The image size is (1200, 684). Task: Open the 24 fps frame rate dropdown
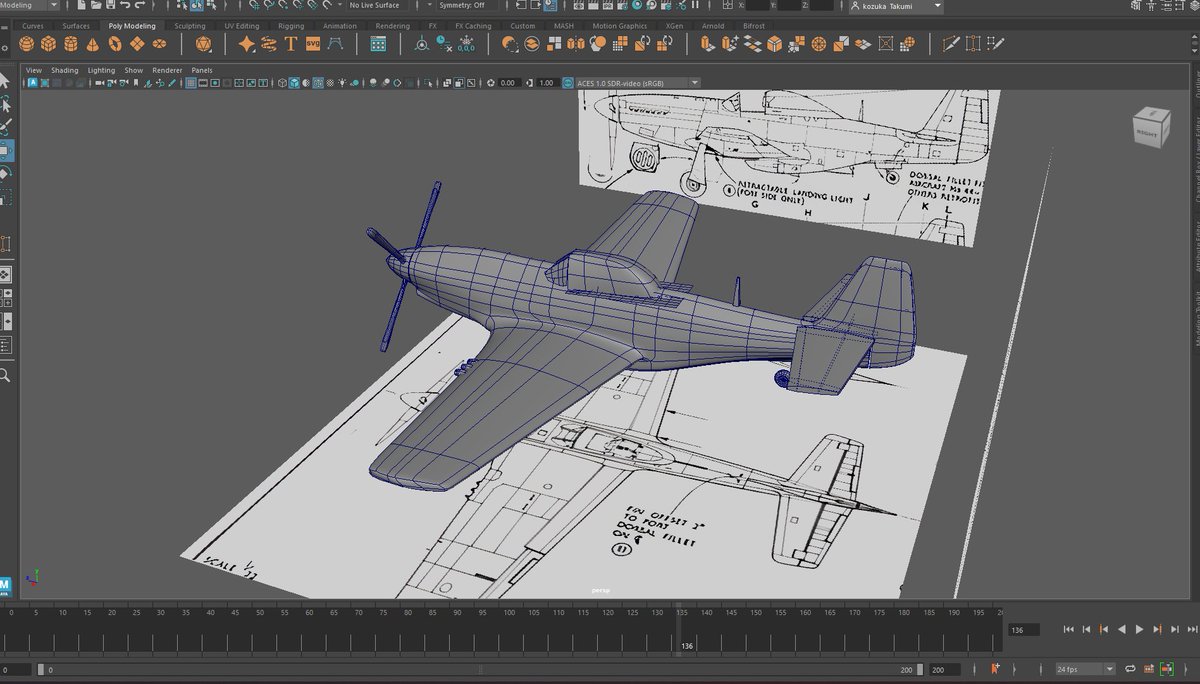[1086, 668]
